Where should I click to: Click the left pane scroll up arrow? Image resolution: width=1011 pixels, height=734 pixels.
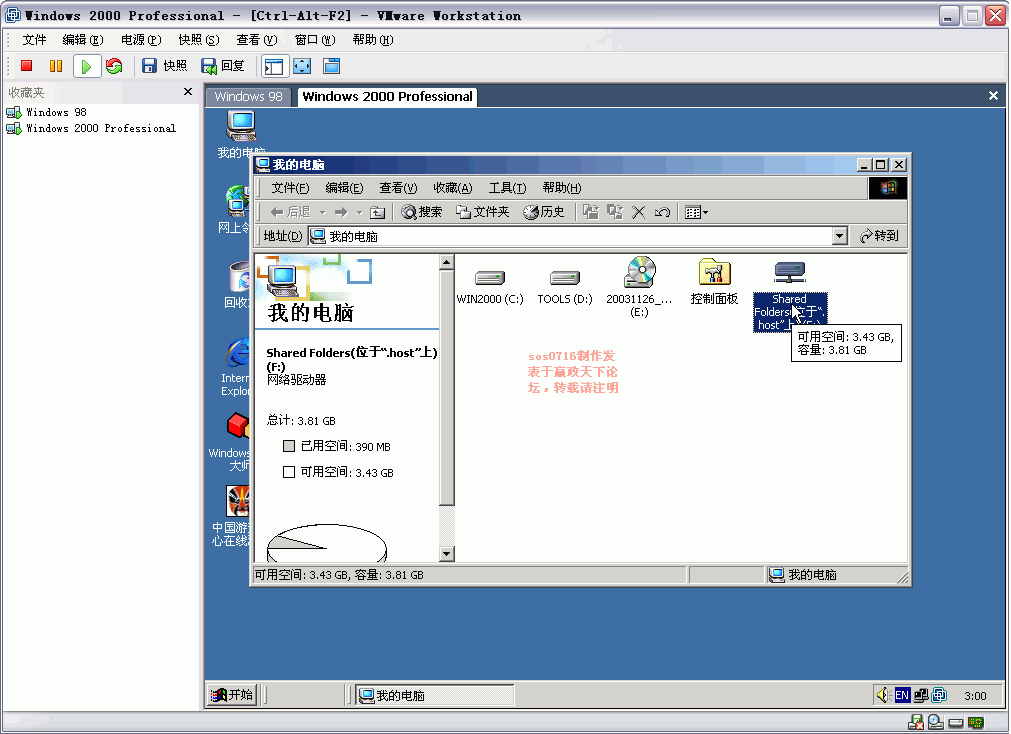[x=446, y=262]
